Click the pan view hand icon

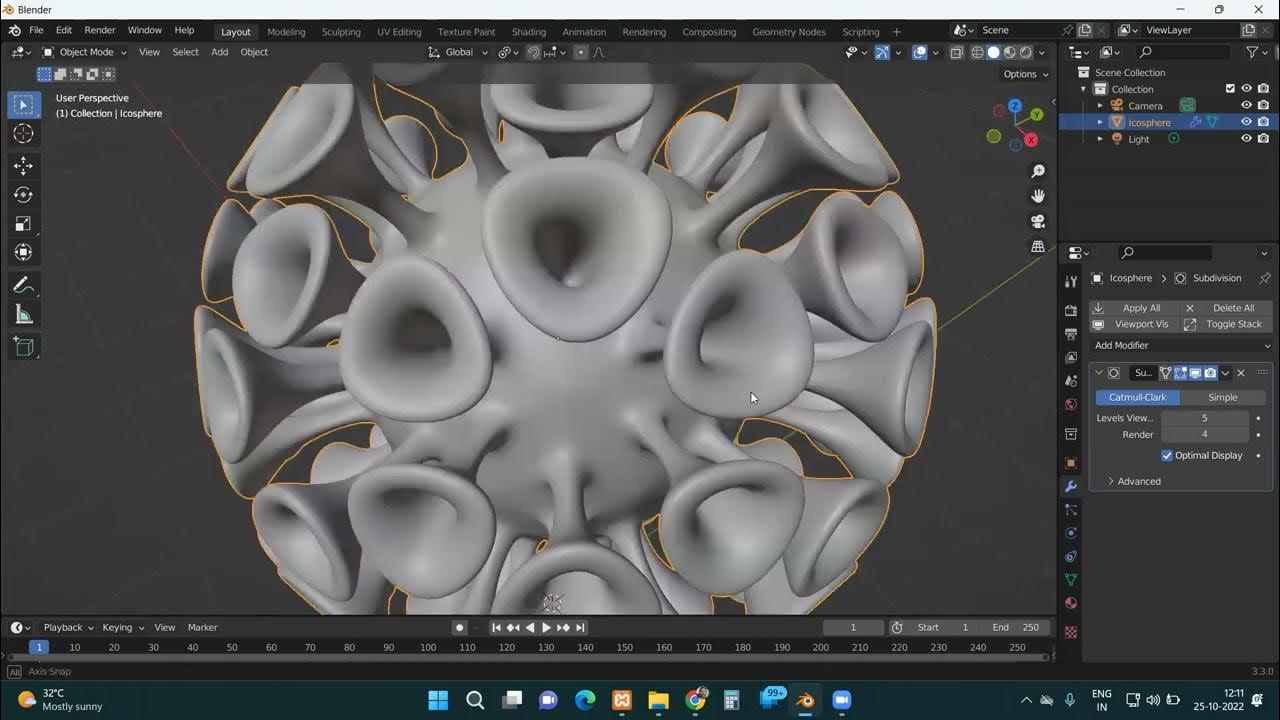click(1038, 196)
